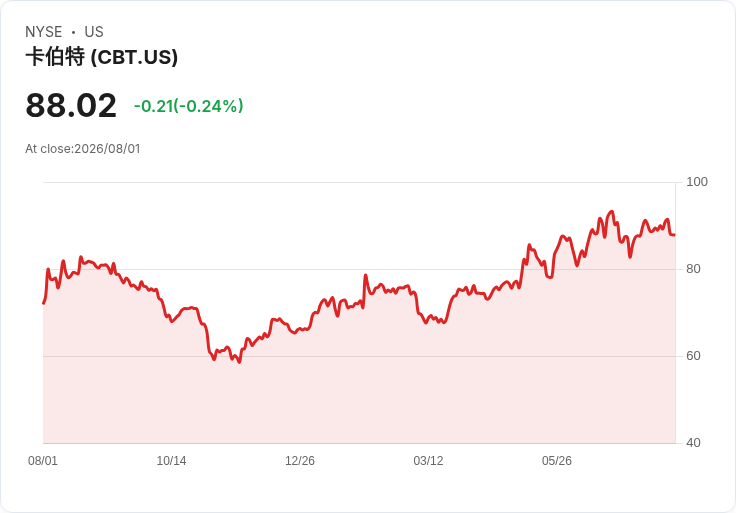Image resolution: width=736 pixels, height=513 pixels.
Task: Click the 08/01 x-axis date label
Action: 43,461
